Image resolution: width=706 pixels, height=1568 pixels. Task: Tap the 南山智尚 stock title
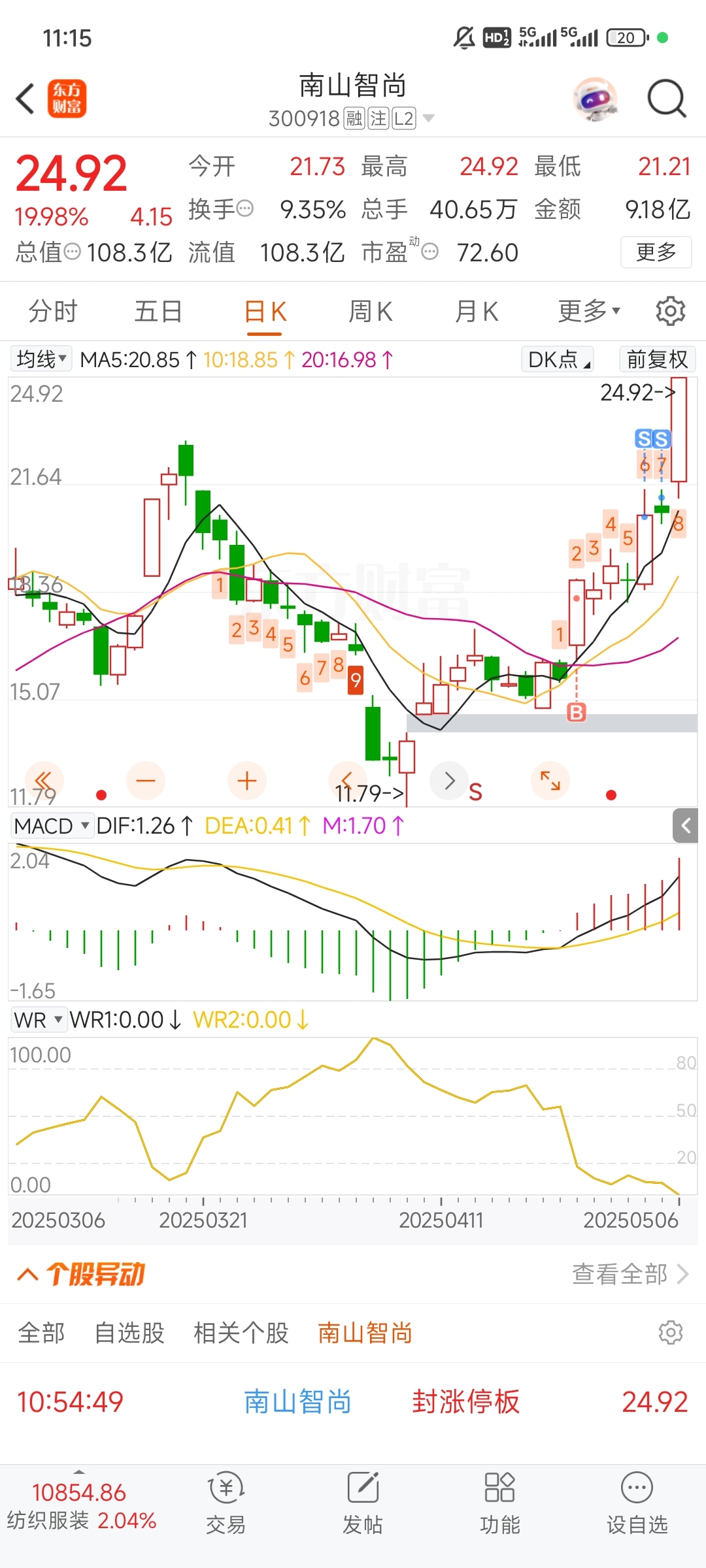[353, 86]
